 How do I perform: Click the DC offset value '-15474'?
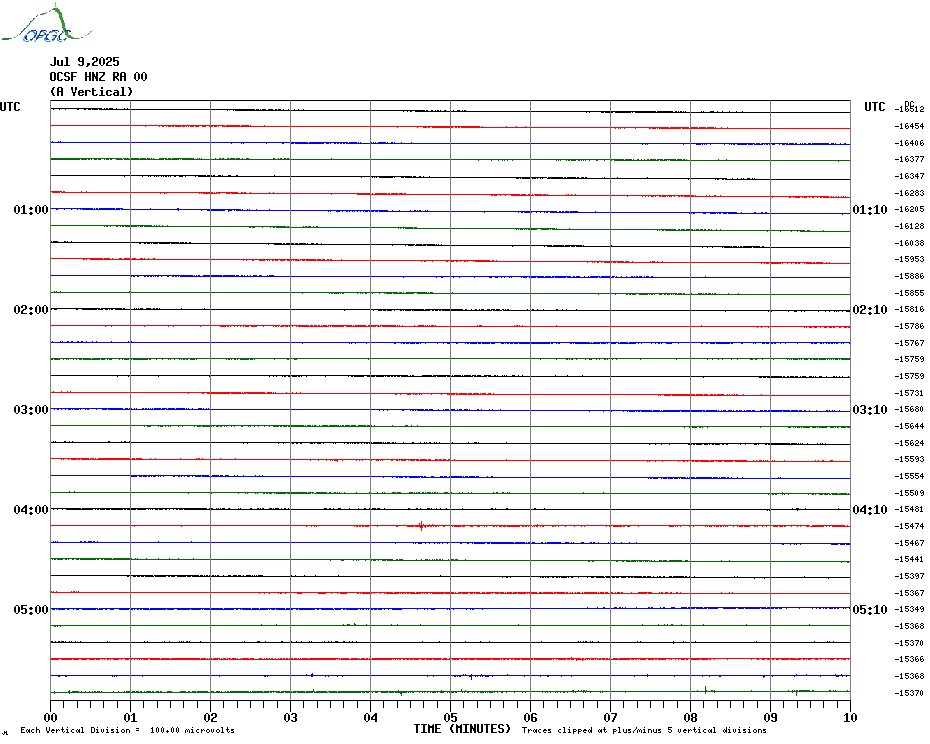(909, 526)
